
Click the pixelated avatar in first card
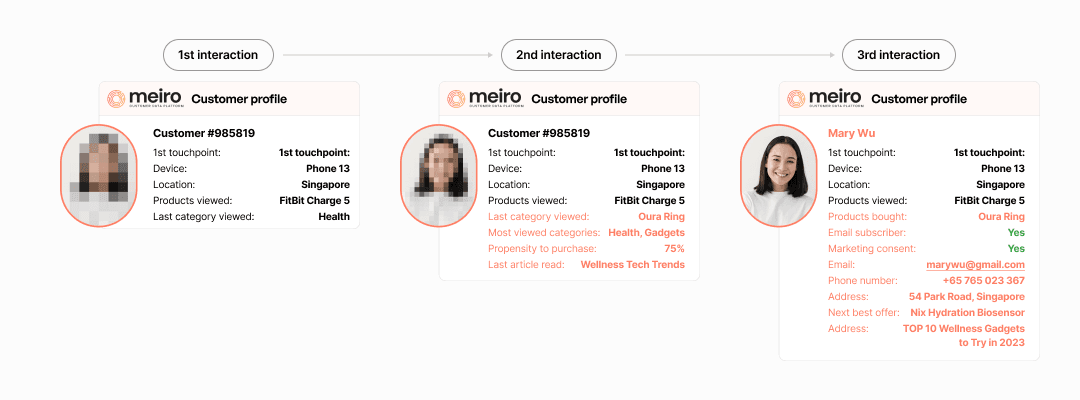point(101,176)
